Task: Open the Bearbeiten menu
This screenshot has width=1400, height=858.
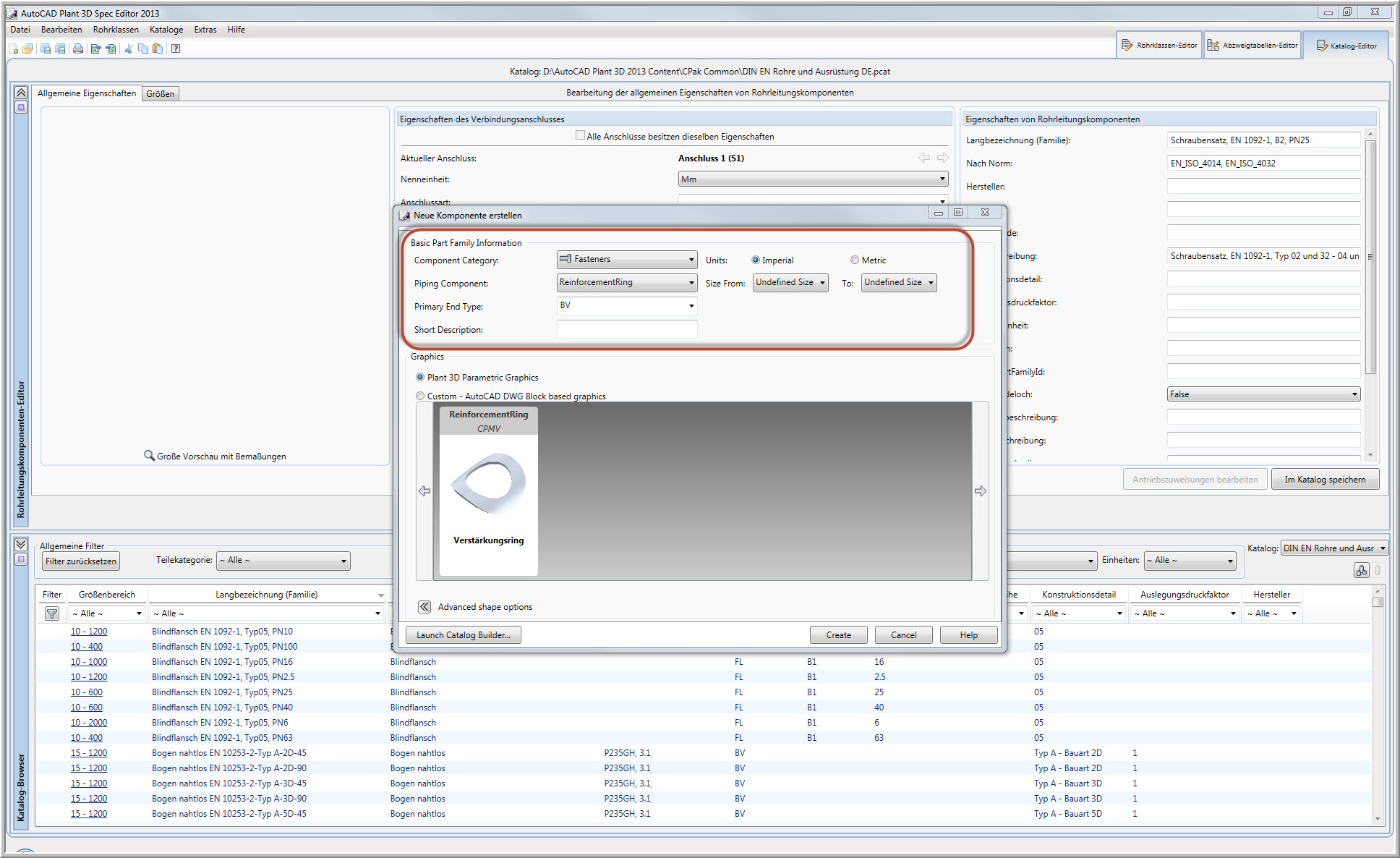Action: point(61,30)
